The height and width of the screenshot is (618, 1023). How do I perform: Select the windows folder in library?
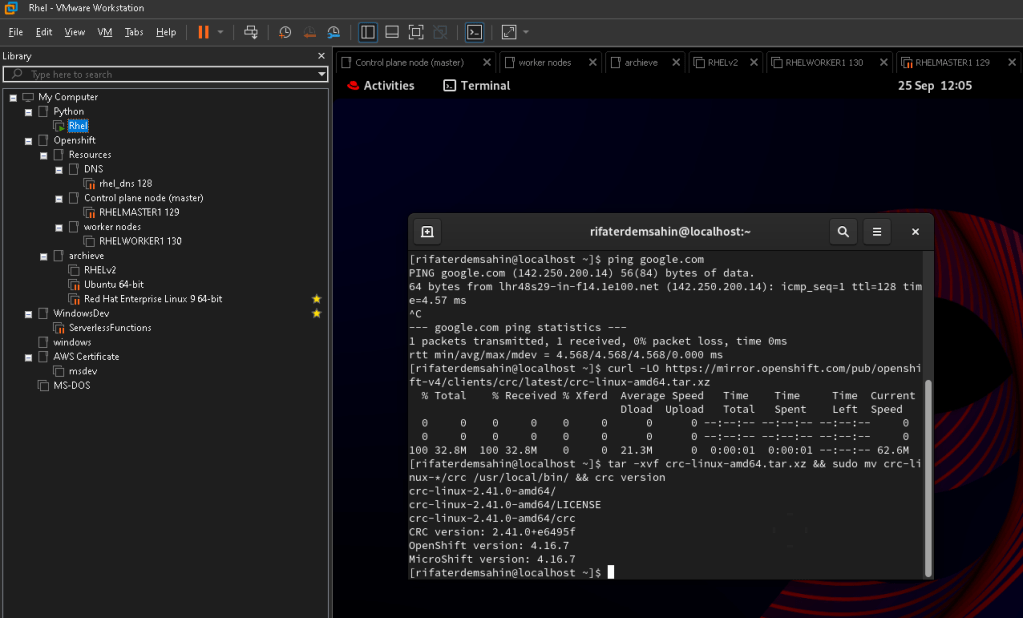click(x=72, y=342)
